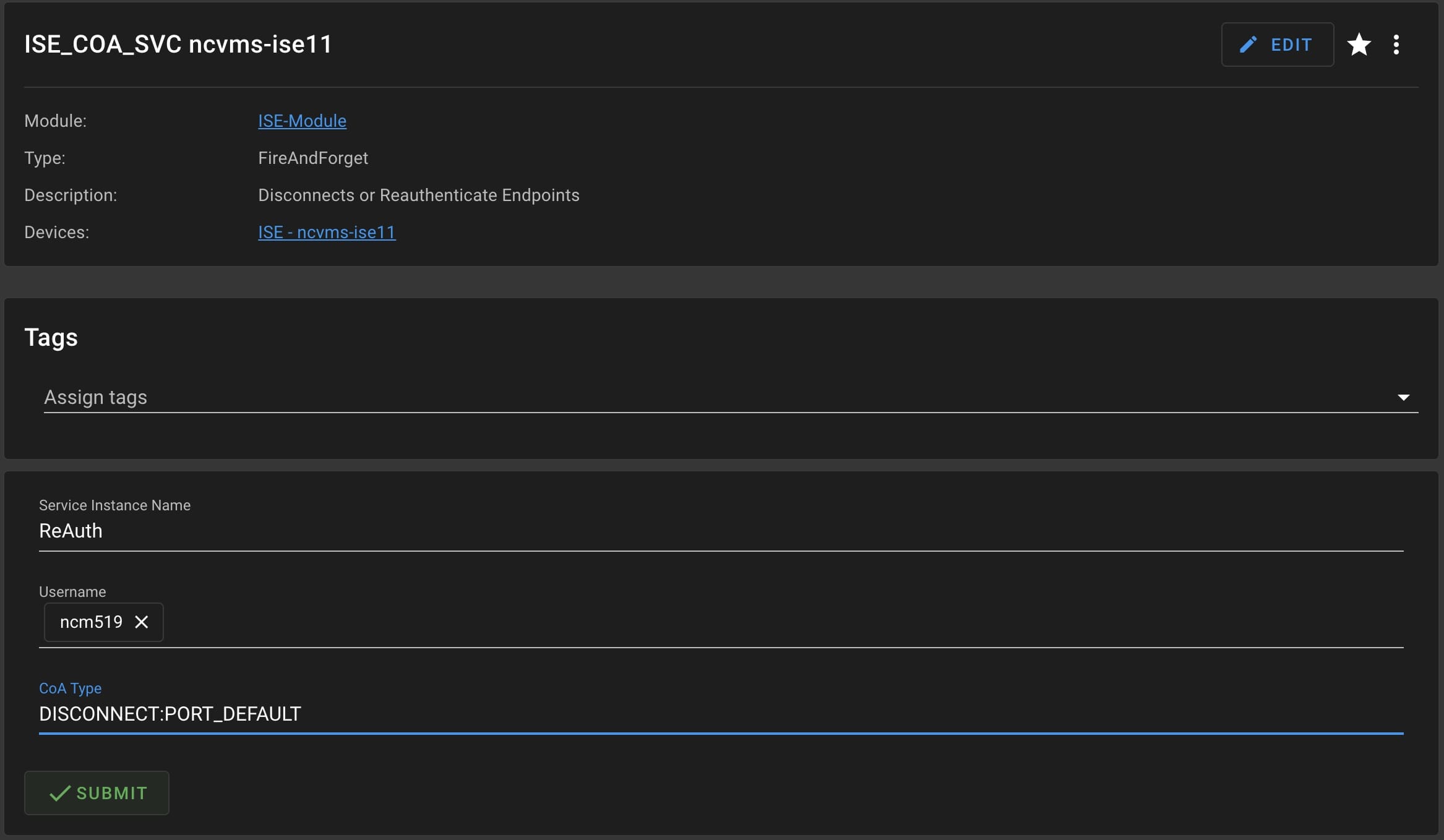Click the checkmark icon on SUBMIT

pyautogui.click(x=59, y=793)
